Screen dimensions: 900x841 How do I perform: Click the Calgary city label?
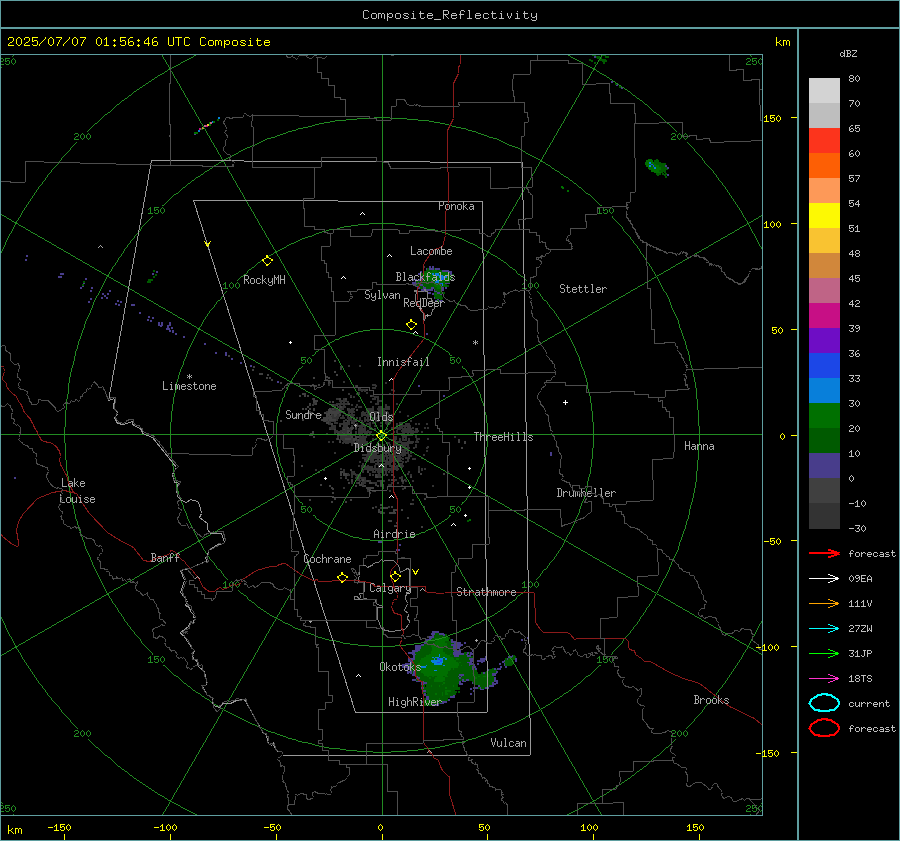390,588
